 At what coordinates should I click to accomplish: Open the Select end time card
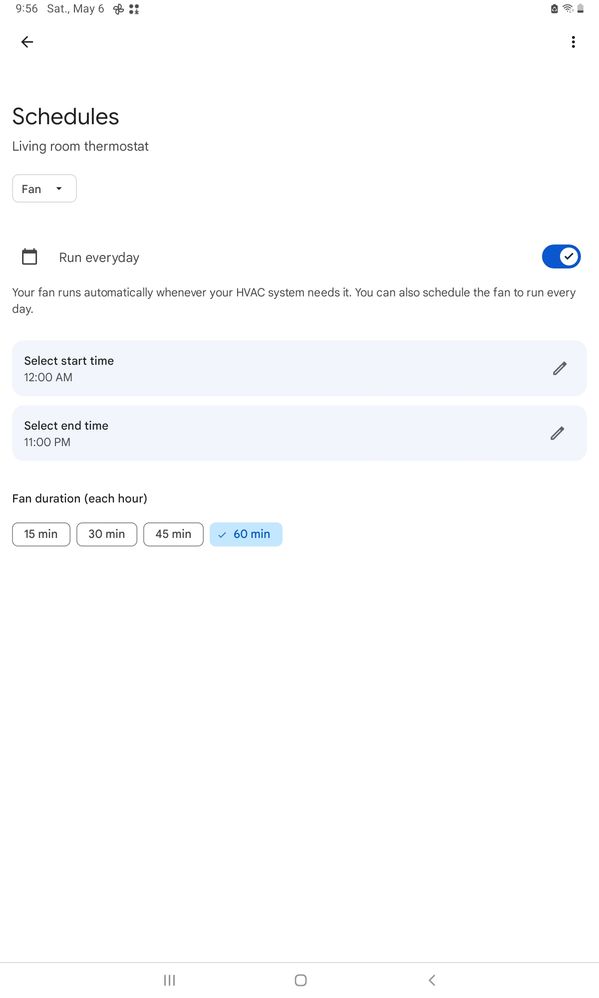[x=299, y=433]
